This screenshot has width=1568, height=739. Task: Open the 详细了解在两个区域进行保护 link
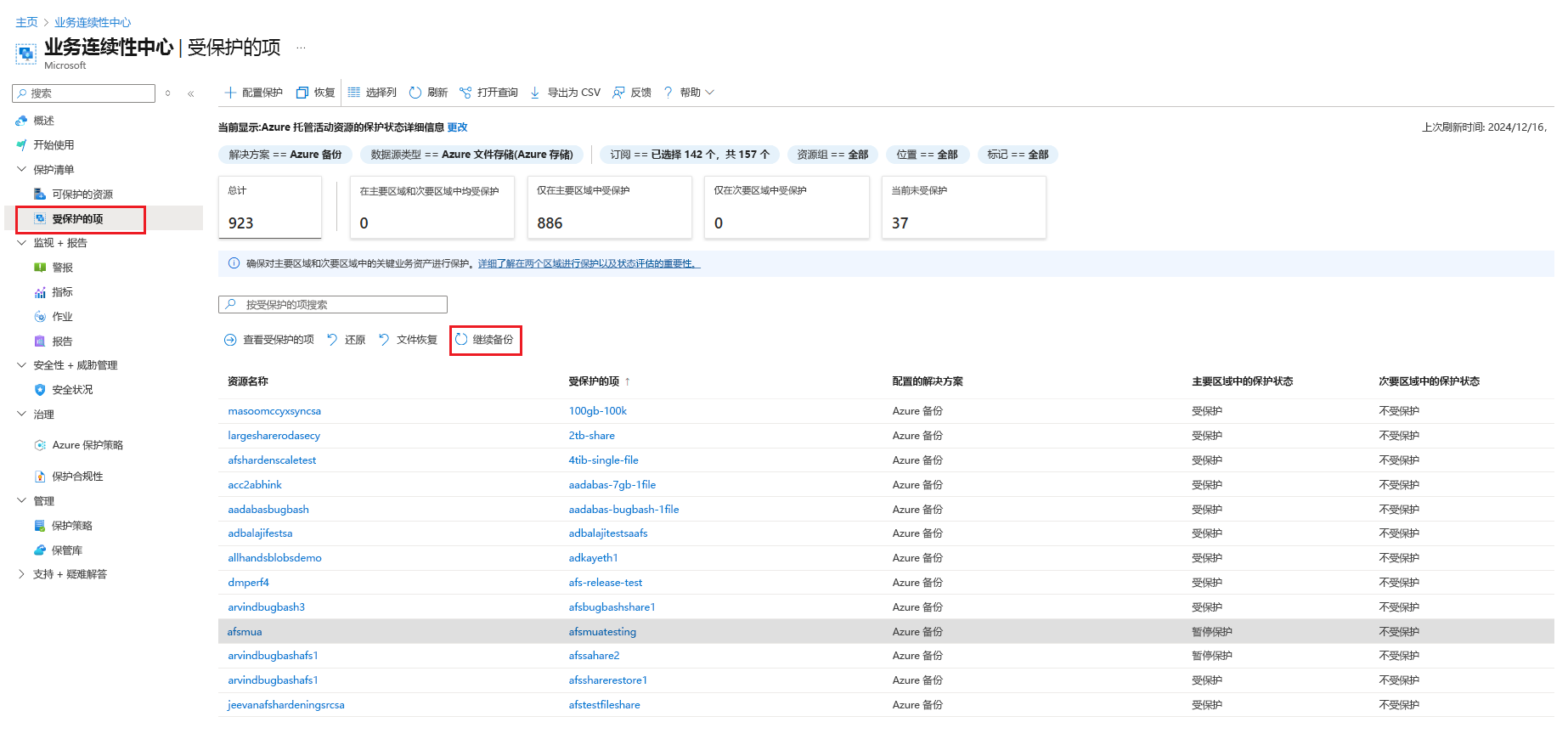pyautogui.click(x=589, y=263)
